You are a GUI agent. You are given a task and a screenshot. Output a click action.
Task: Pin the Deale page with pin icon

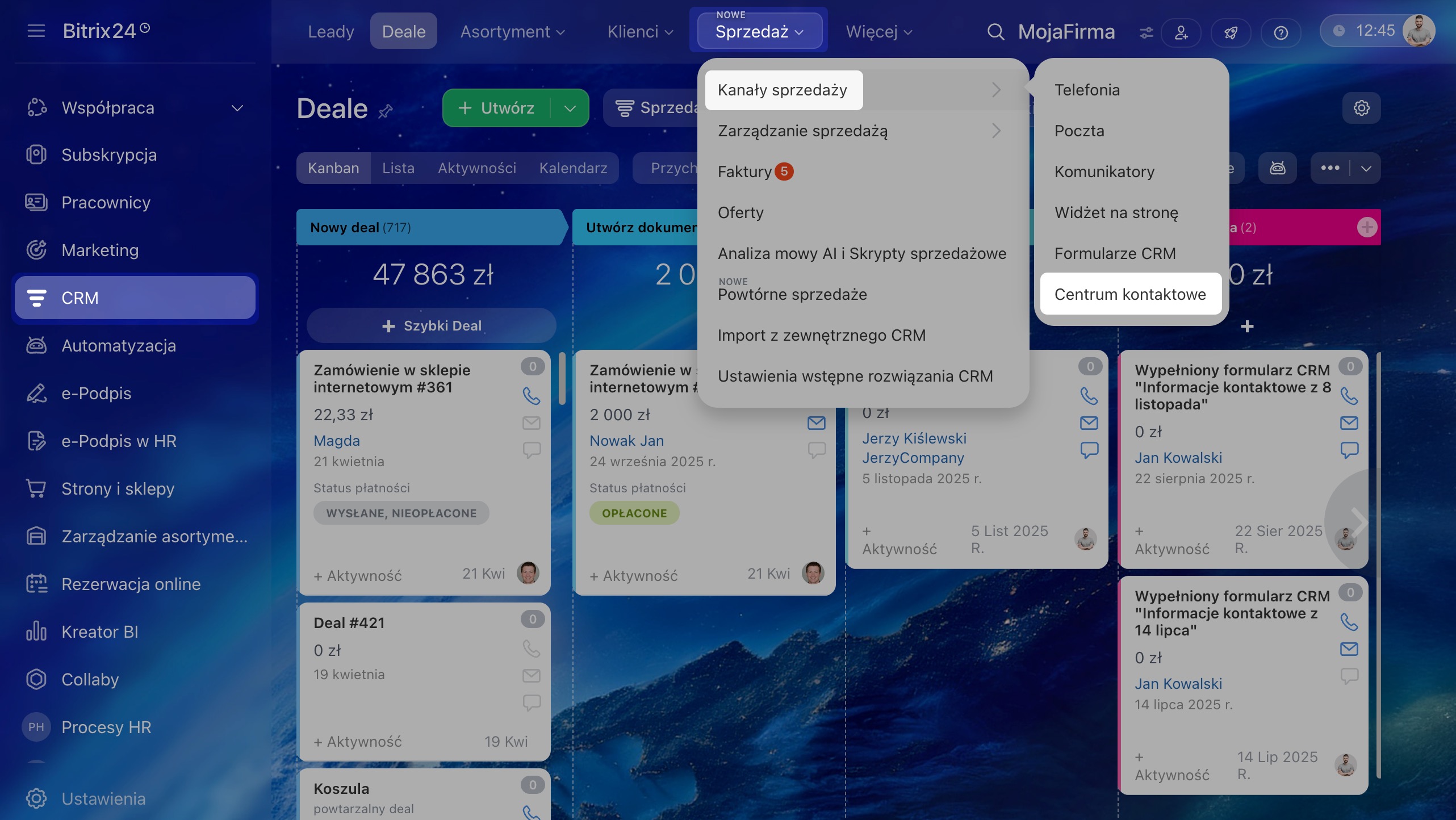click(x=386, y=111)
